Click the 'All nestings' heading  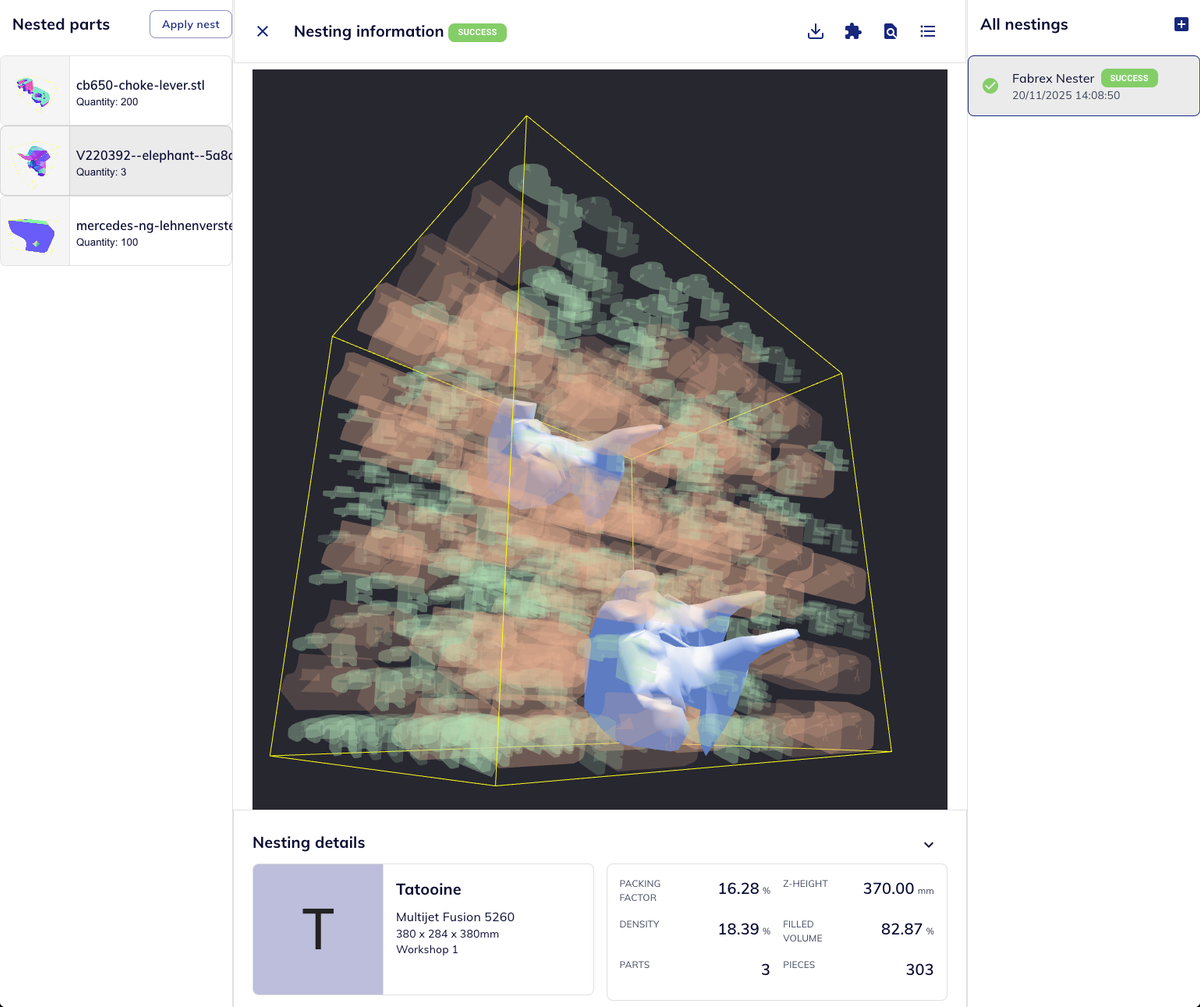pos(1024,24)
